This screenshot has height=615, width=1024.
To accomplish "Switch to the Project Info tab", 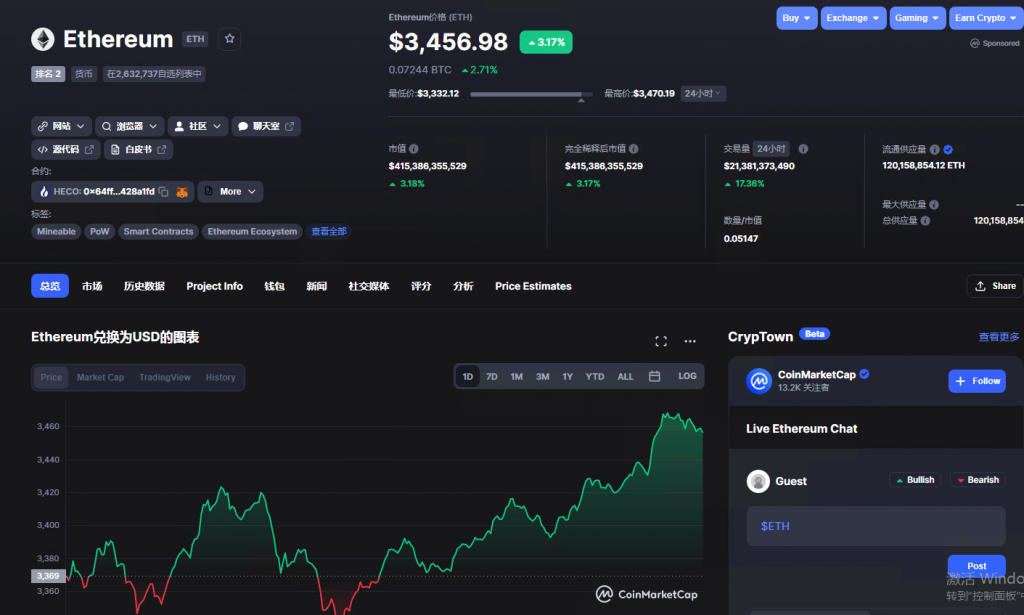I will point(214,286).
